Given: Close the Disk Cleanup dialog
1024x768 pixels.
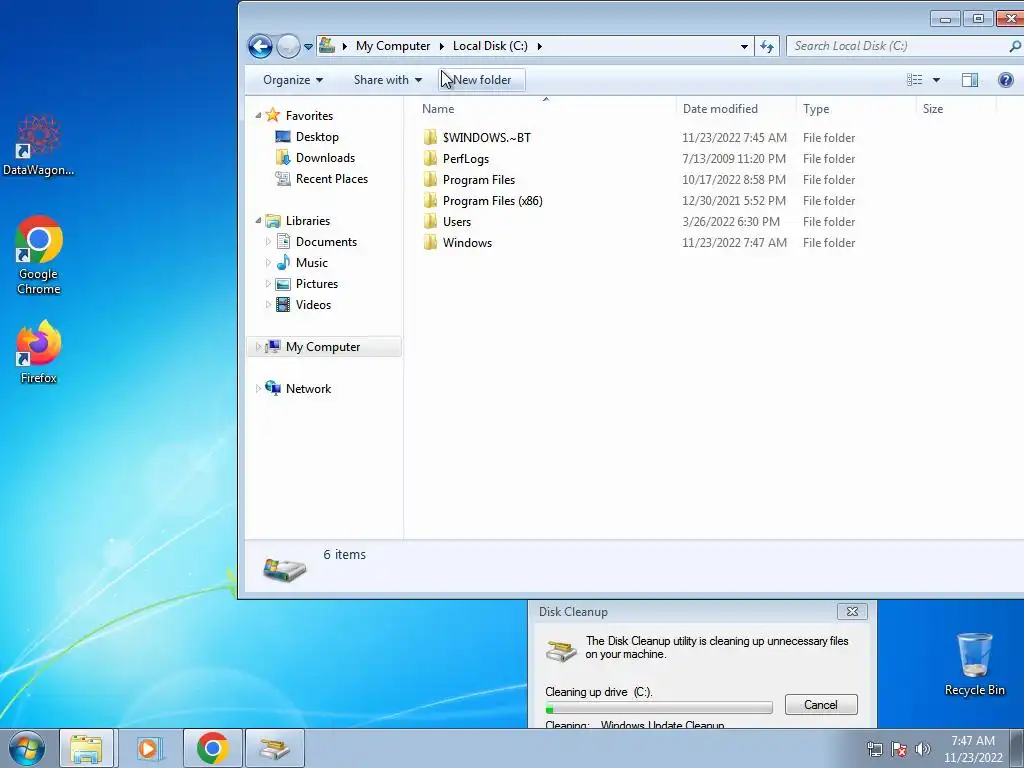Looking at the screenshot, I should (852, 611).
